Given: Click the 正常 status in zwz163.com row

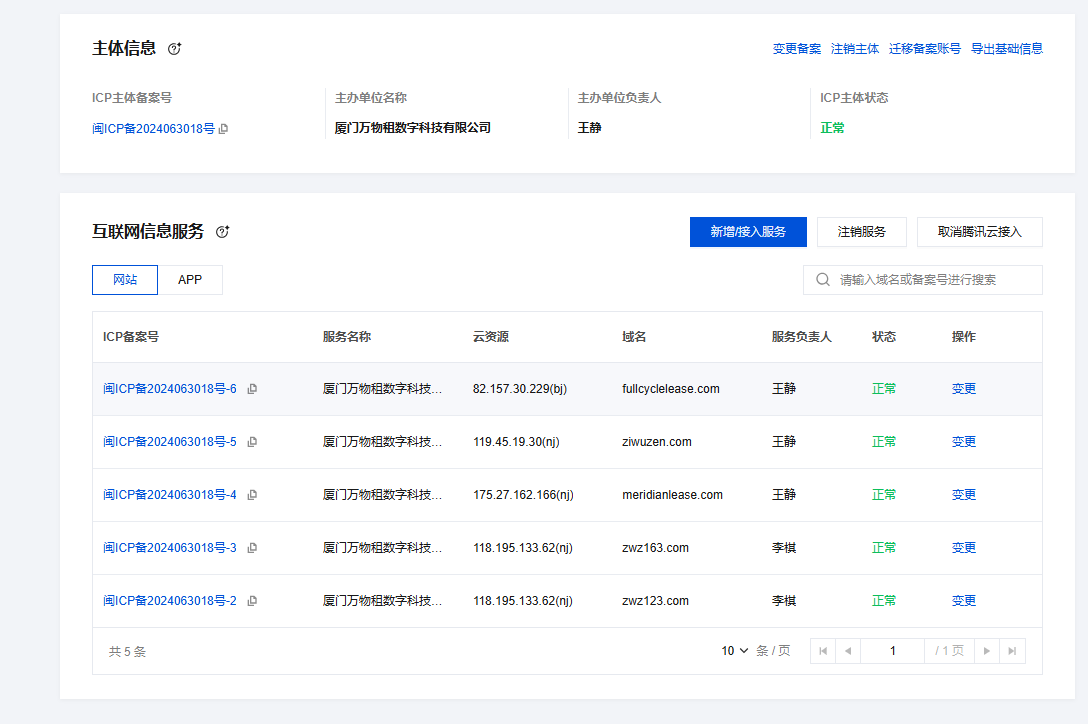Looking at the screenshot, I should click(884, 548).
